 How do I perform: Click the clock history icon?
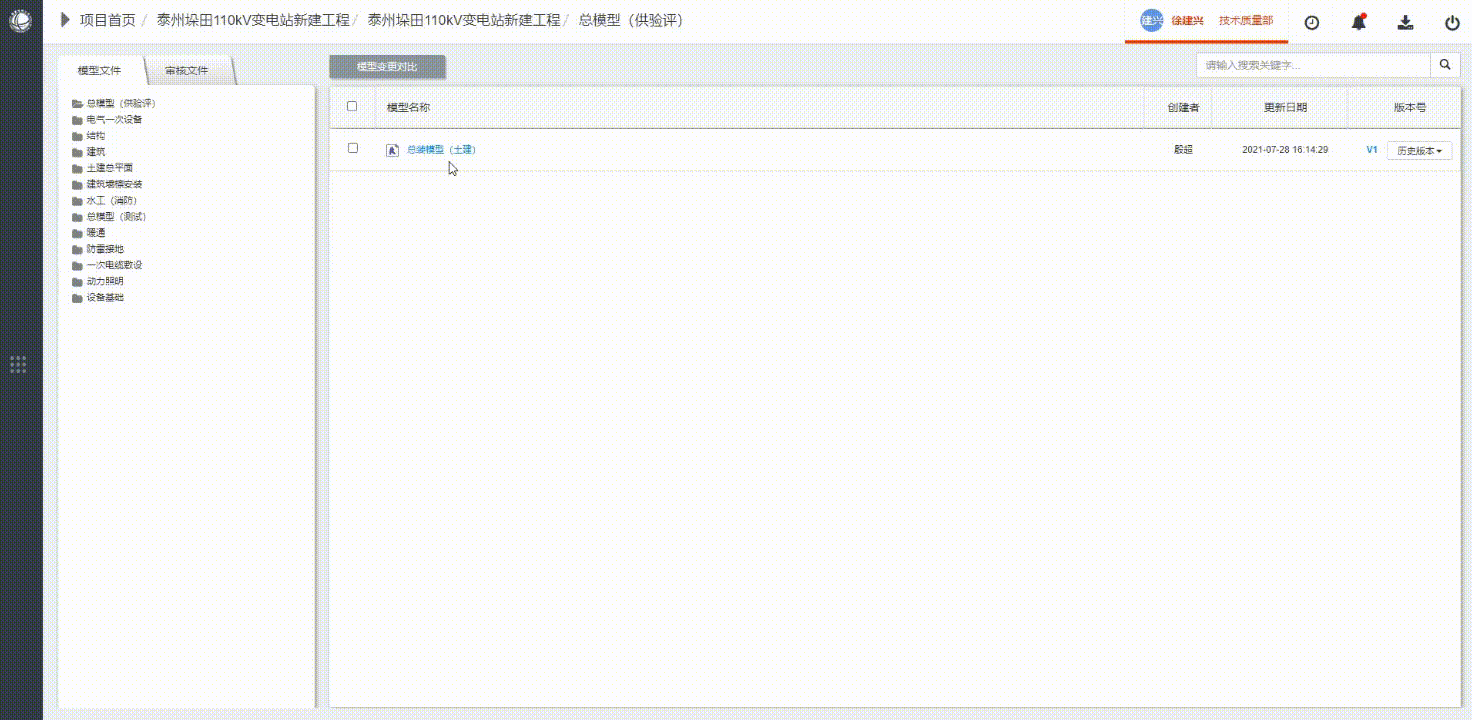click(x=1312, y=22)
